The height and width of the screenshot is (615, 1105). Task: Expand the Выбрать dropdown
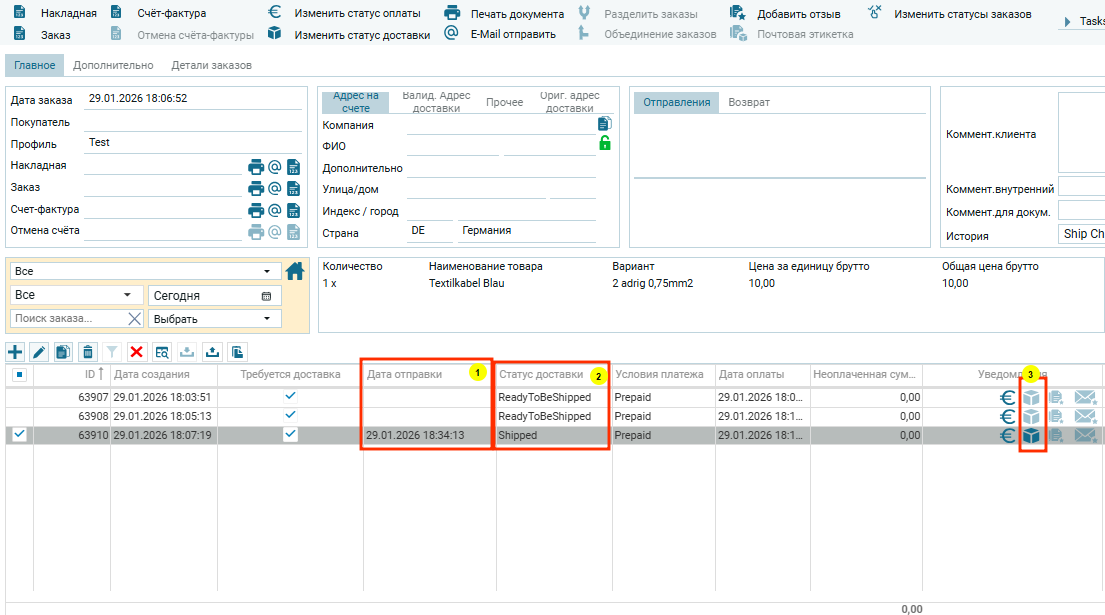(214, 319)
